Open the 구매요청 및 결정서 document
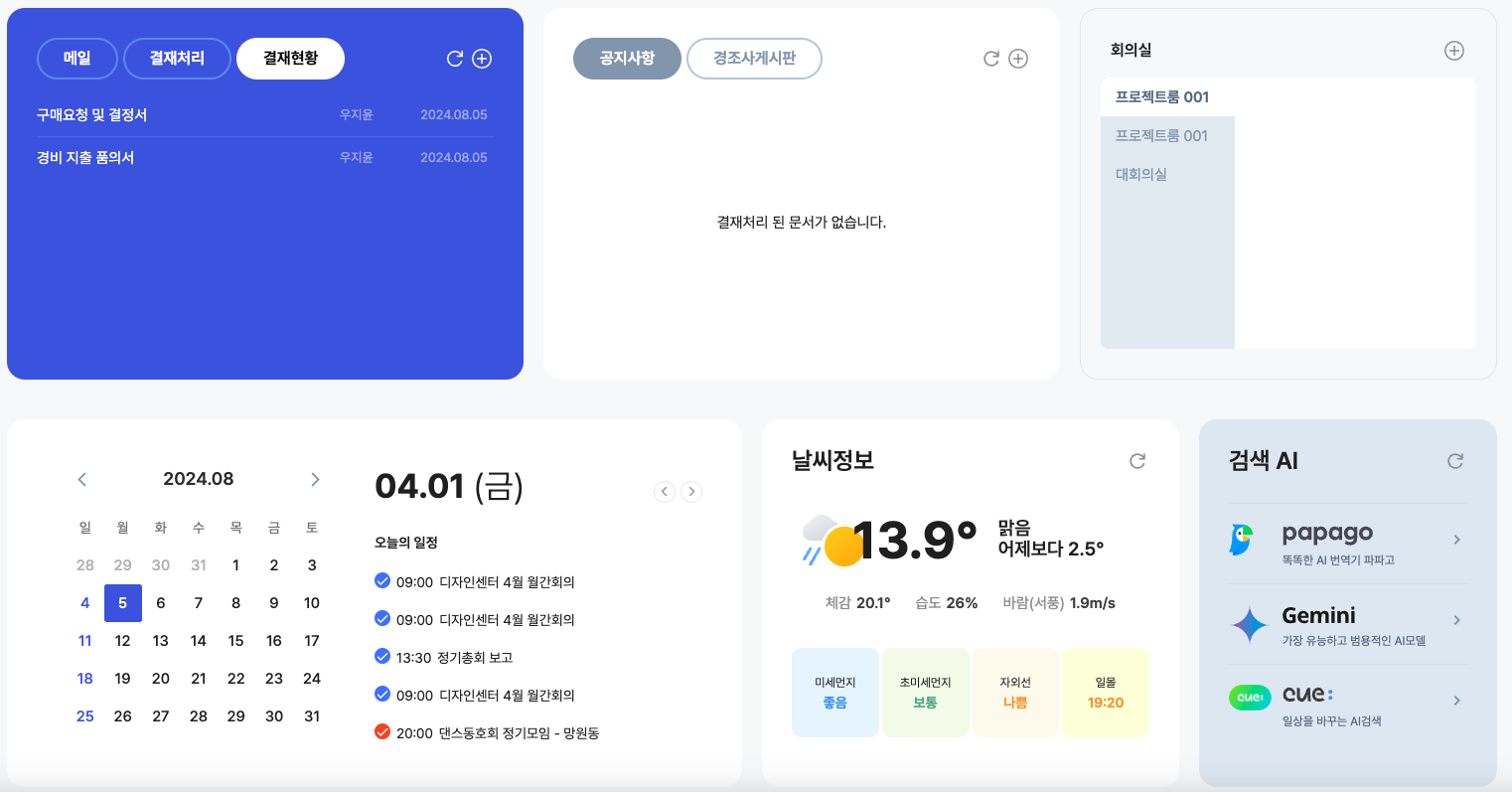1512x792 pixels. click(92, 115)
